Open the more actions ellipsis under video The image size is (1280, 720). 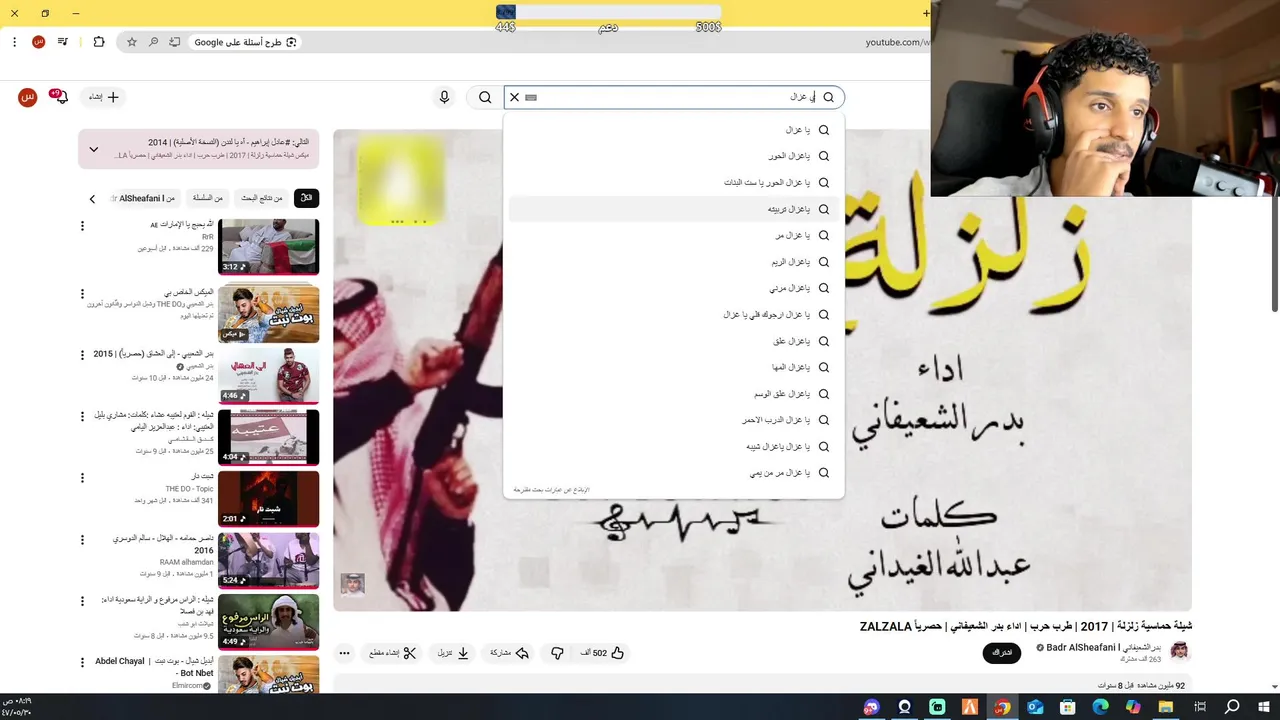tap(344, 653)
